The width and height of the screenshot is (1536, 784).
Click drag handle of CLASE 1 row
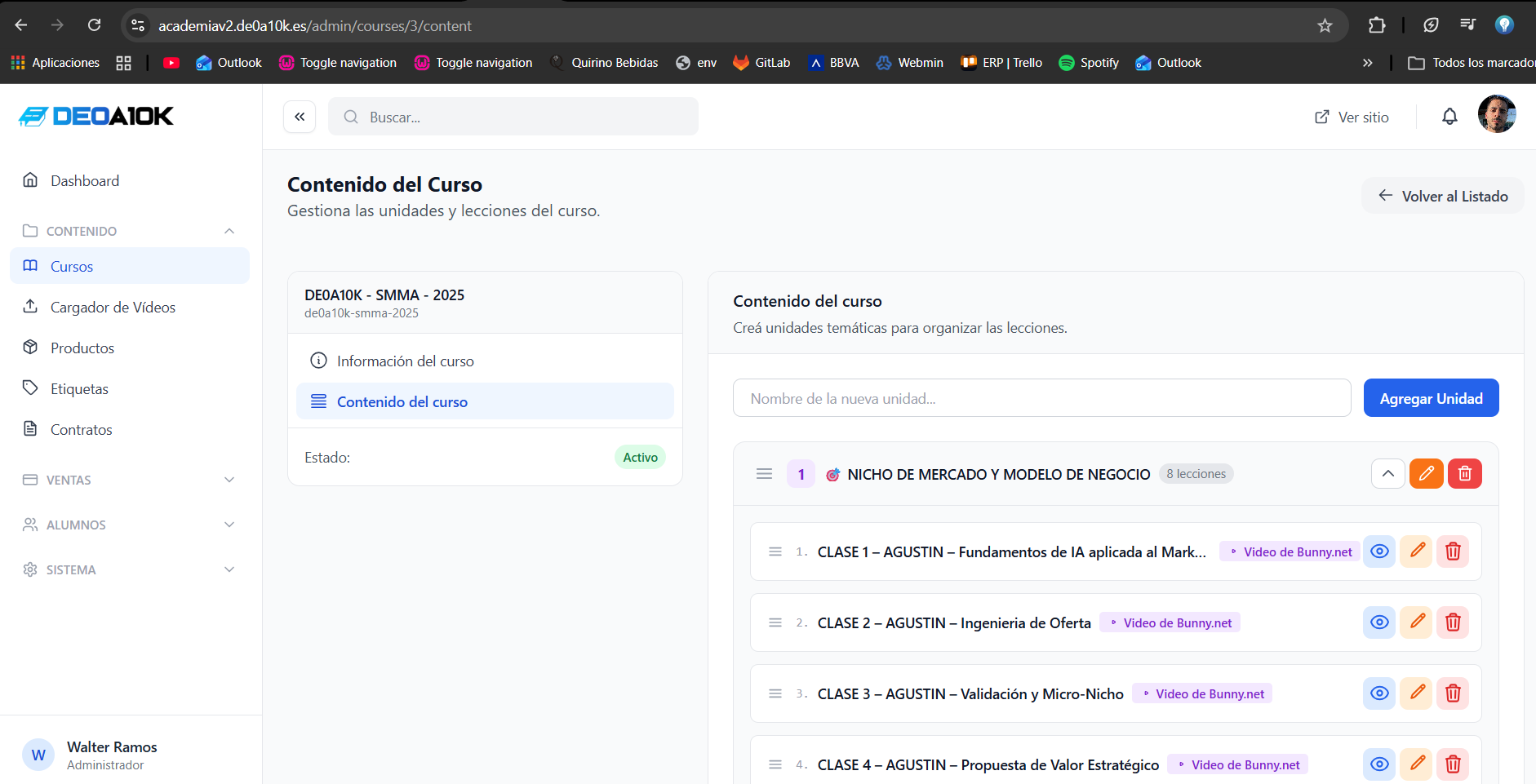click(x=775, y=552)
